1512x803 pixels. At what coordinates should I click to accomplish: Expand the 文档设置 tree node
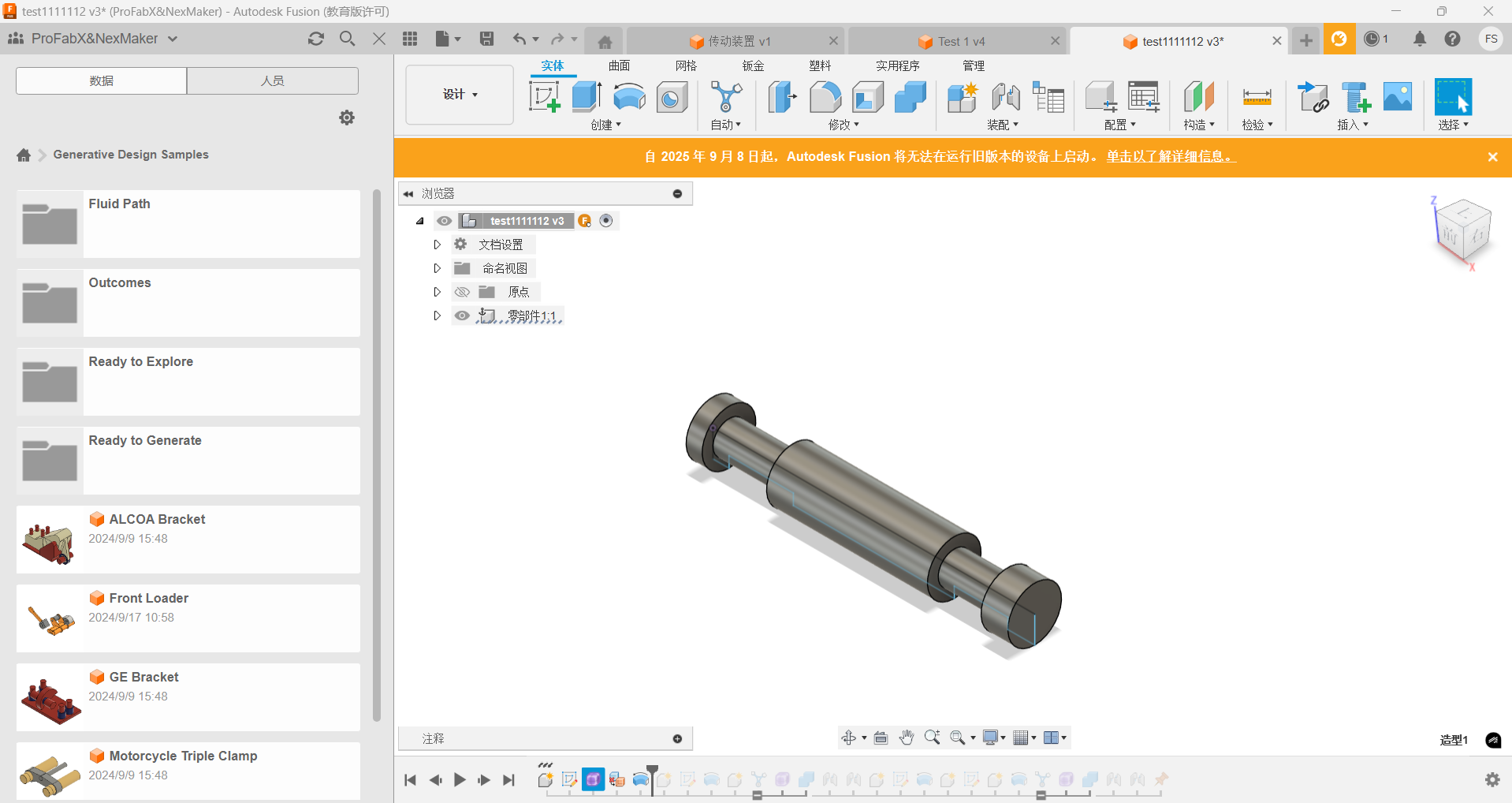click(437, 245)
